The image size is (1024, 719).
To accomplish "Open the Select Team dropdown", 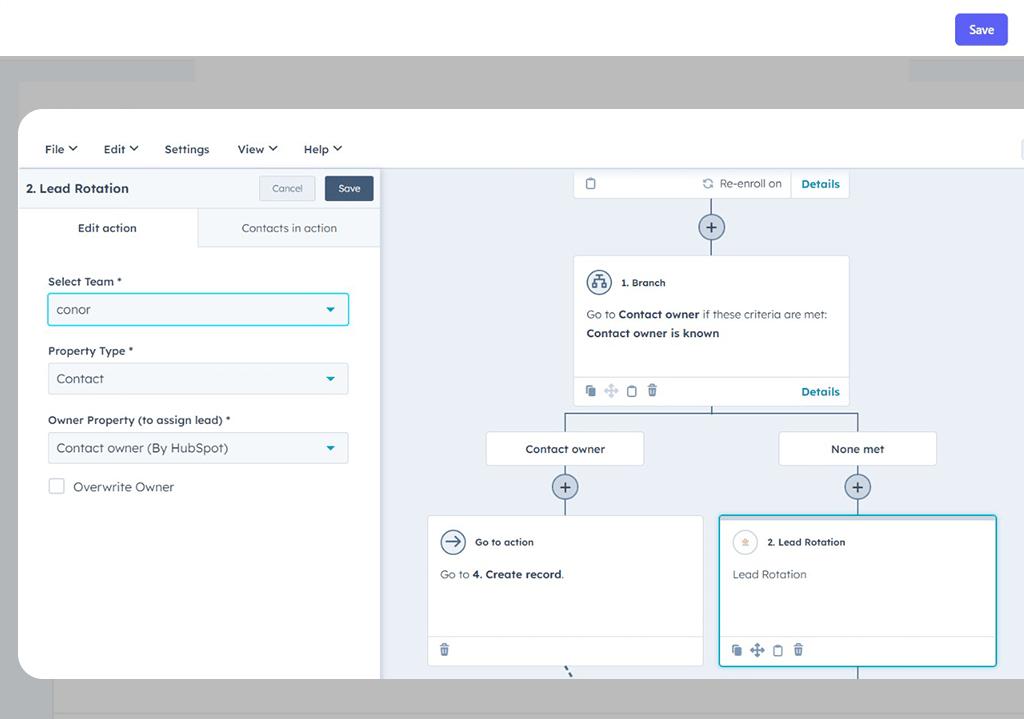I will click(198, 310).
